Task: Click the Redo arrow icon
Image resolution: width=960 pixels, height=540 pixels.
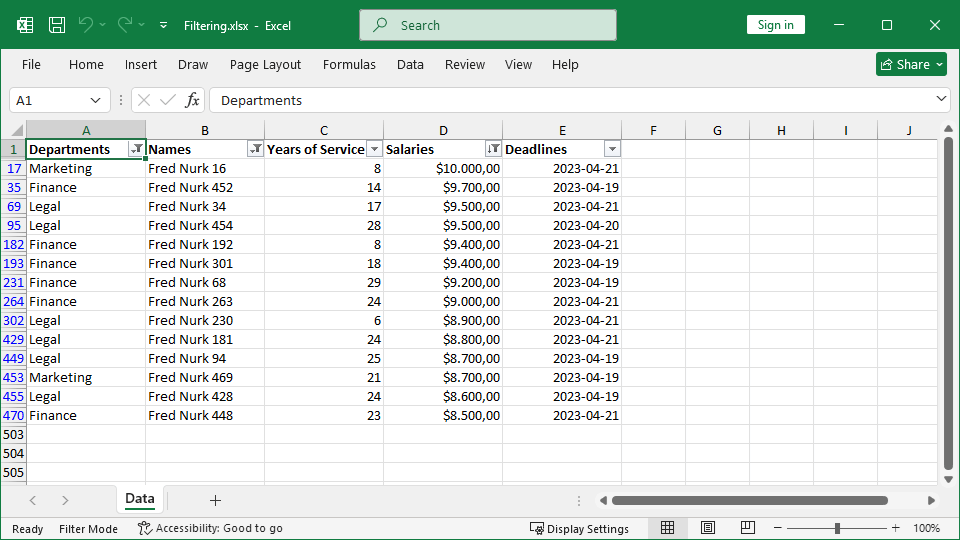Action: tap(125, 25)
